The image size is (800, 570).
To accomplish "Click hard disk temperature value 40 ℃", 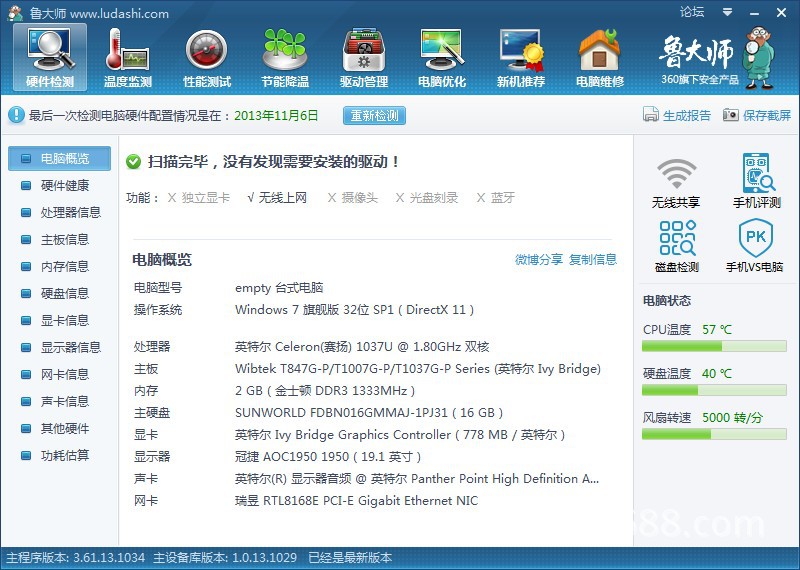I will tap(717, 374).
